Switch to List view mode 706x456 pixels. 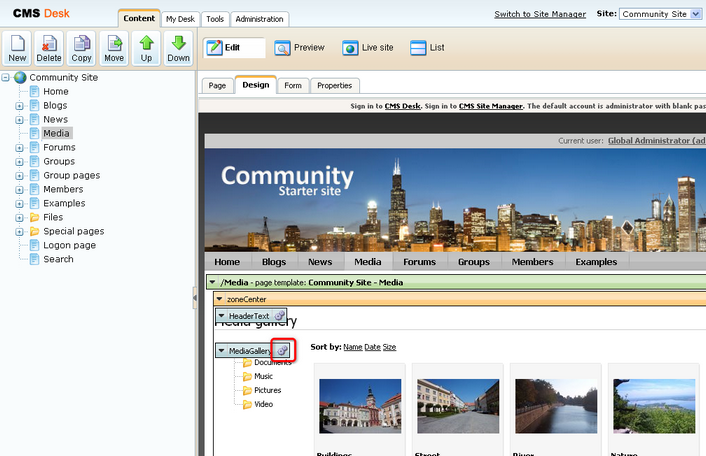tap(427, 48)
